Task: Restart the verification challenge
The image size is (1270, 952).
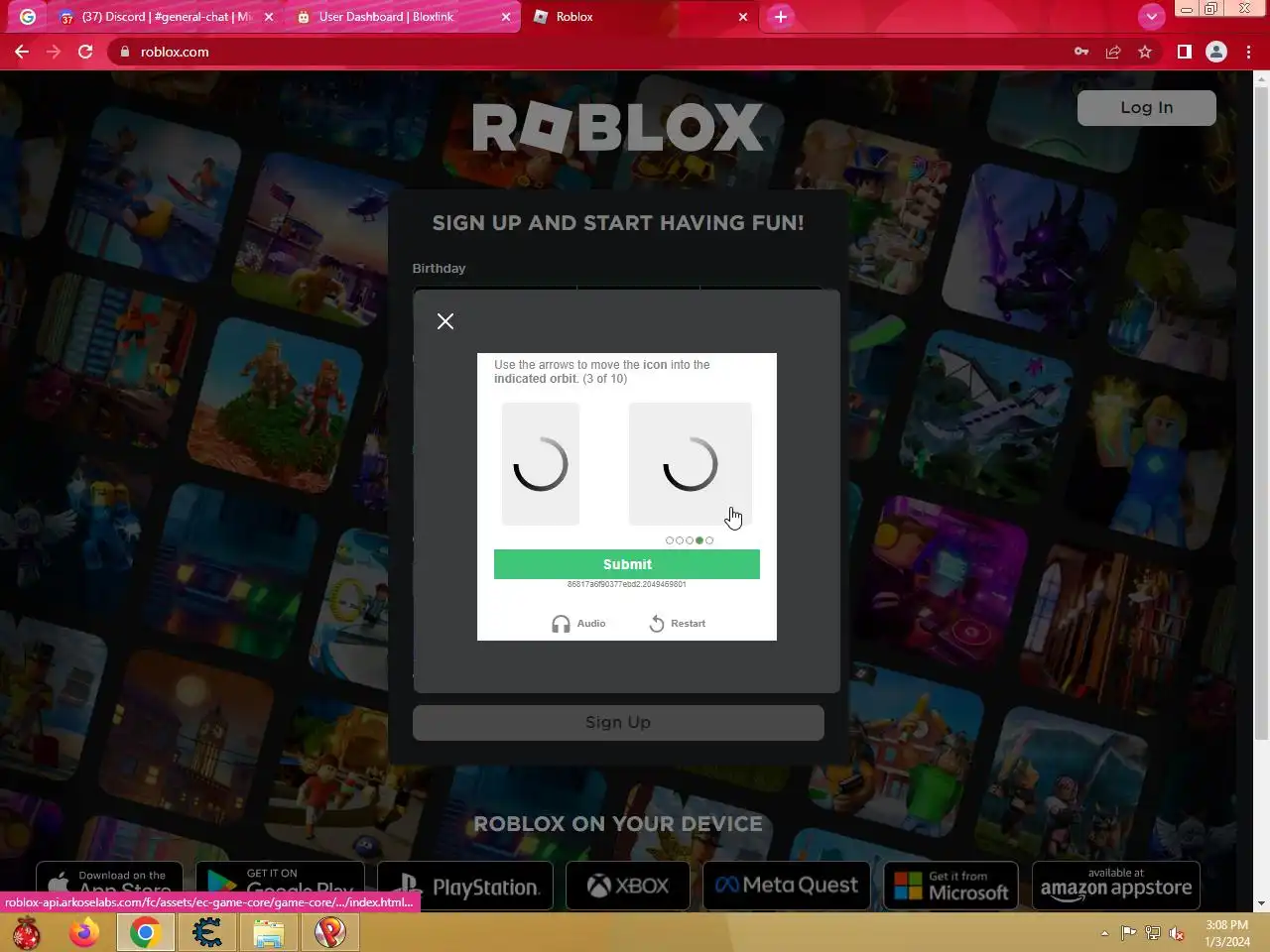Action: tap(677, 624)
